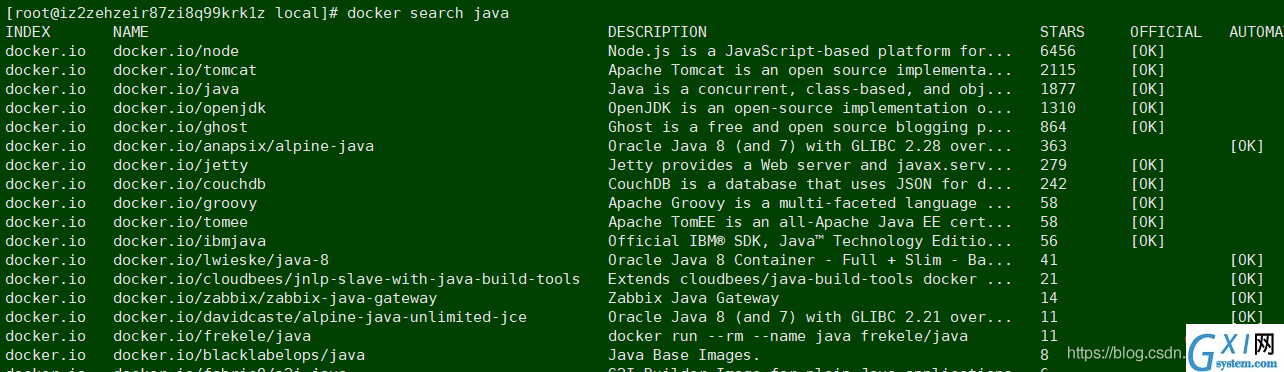
Task: Select the INDEX column header
Action: (28, 32)
